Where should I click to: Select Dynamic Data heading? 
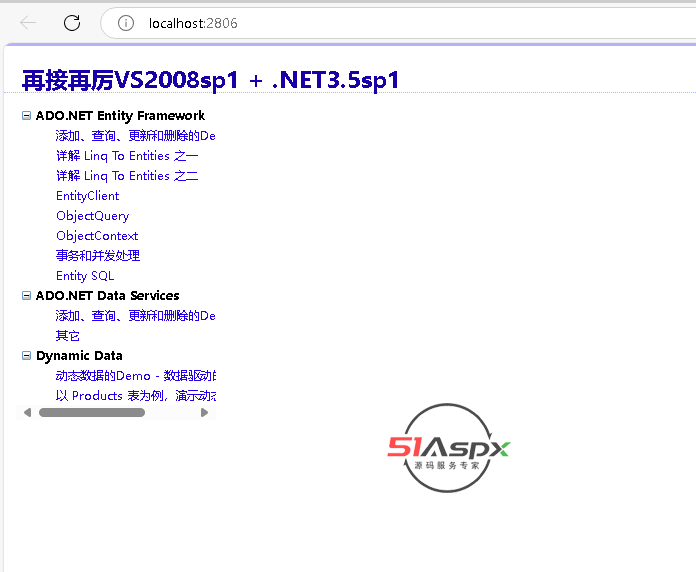(x=79, y=356)
